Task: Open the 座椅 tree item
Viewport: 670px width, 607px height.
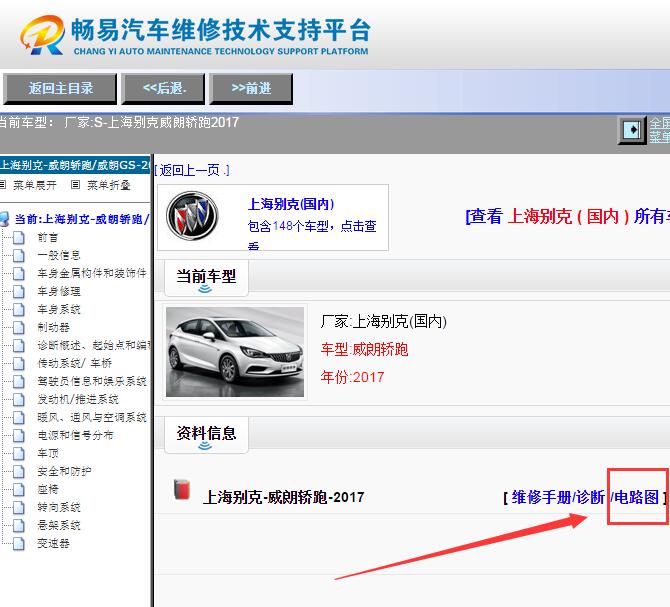Action: pos(47,489)
